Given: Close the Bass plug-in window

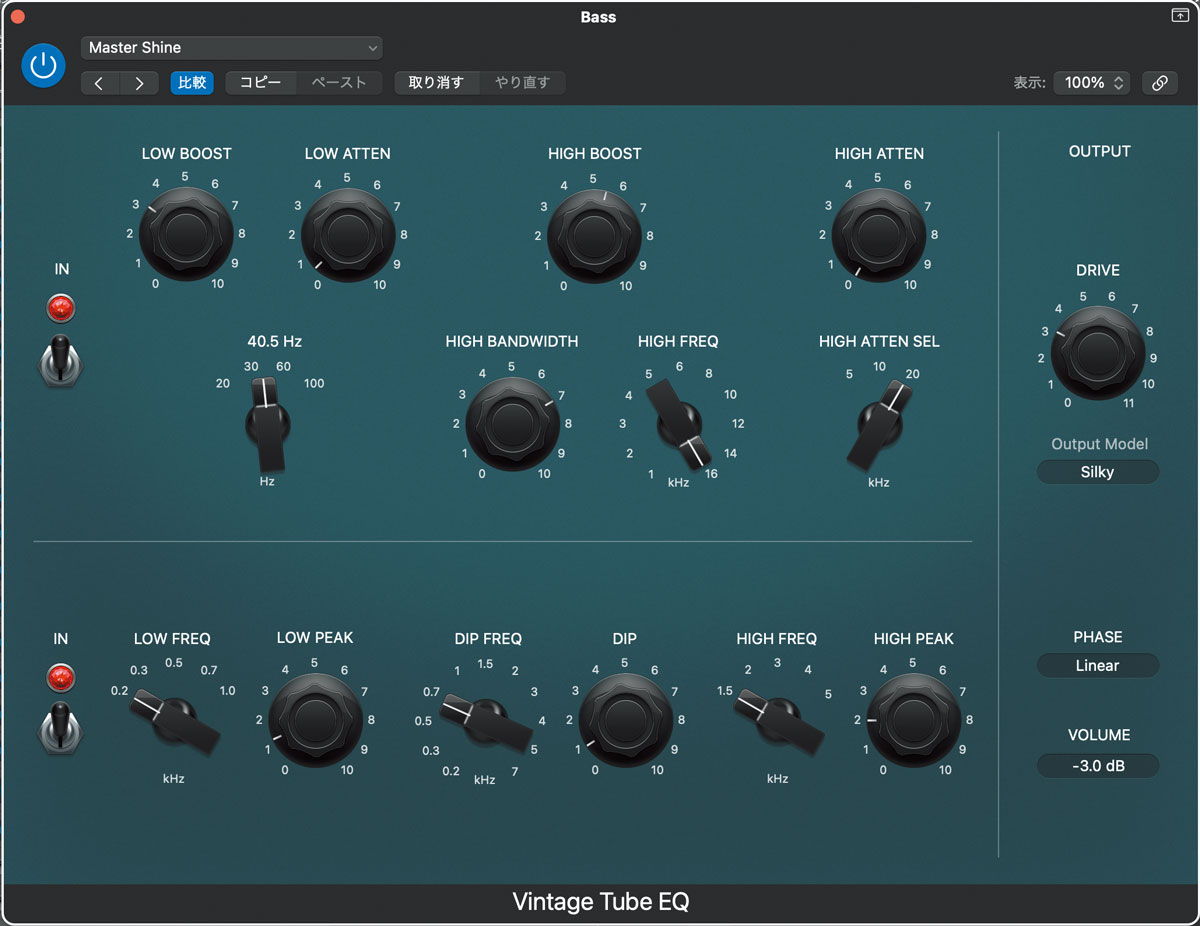Looking at the screenshot, I should click(x=17, y=17).
